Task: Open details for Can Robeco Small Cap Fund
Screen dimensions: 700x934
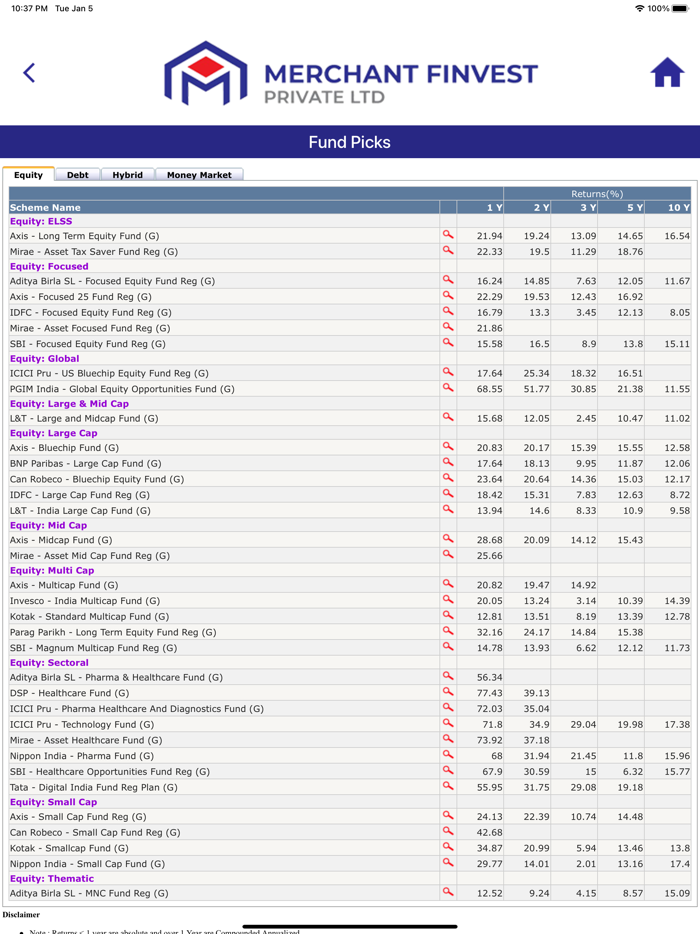Action: tap(448, 831)
